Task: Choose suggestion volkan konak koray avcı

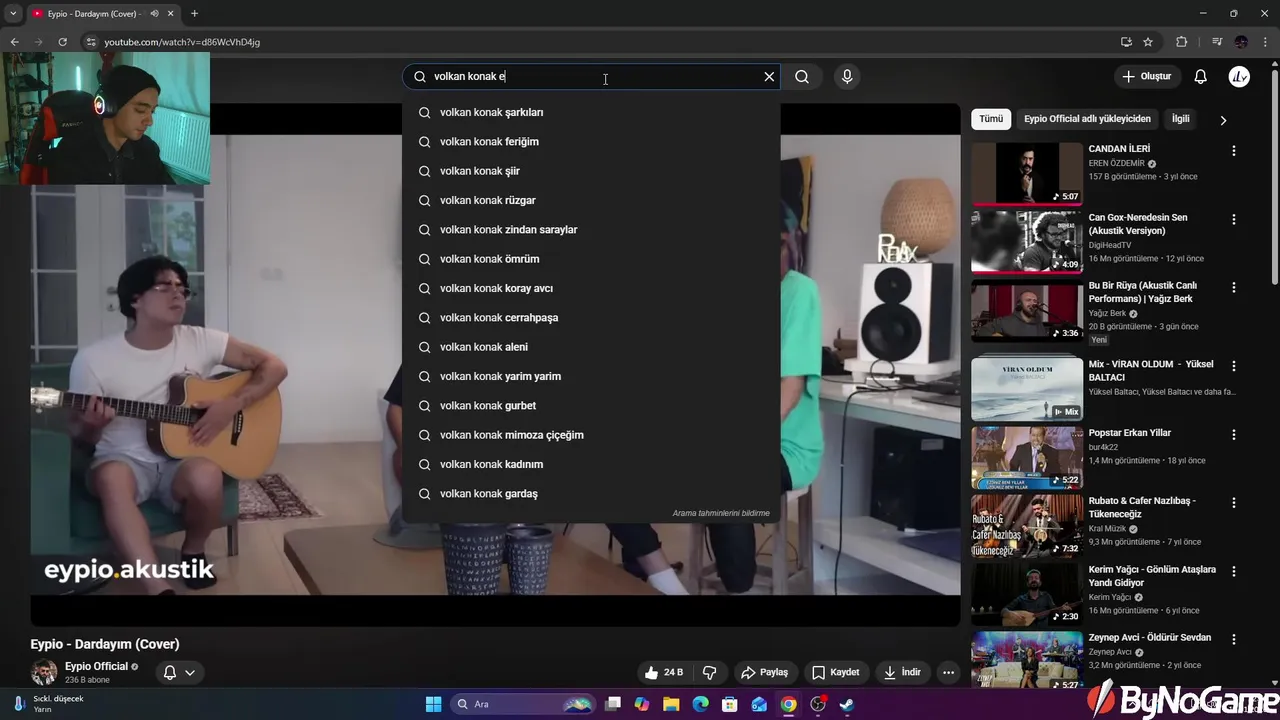Action: pos(591,288)
